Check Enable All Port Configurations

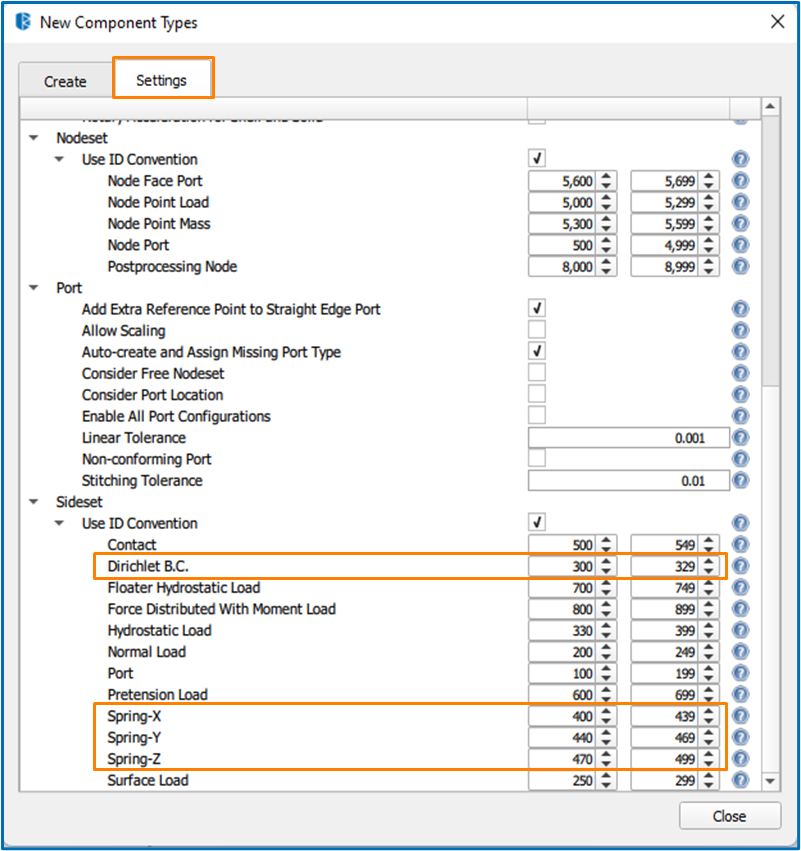537,415
